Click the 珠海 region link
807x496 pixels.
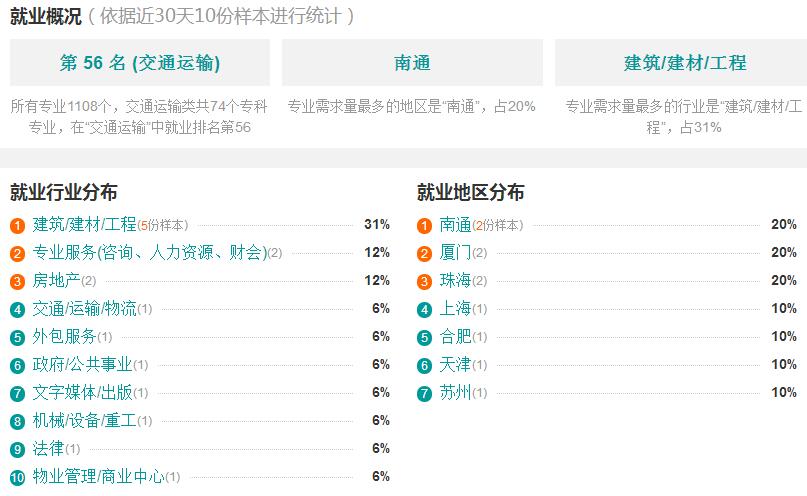click(x=455, y=280)
